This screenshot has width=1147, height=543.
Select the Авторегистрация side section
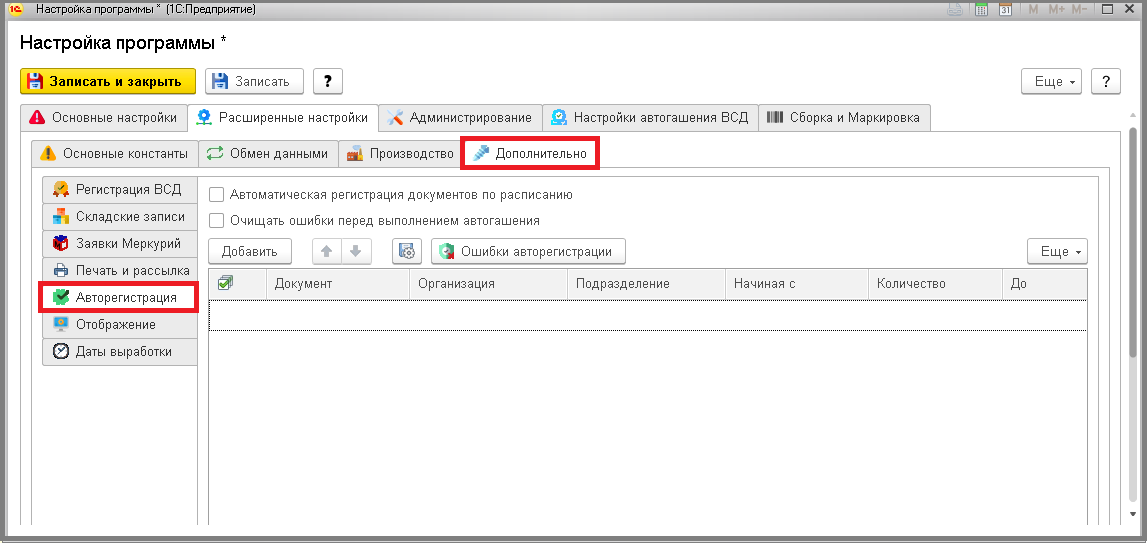point(119,298)
